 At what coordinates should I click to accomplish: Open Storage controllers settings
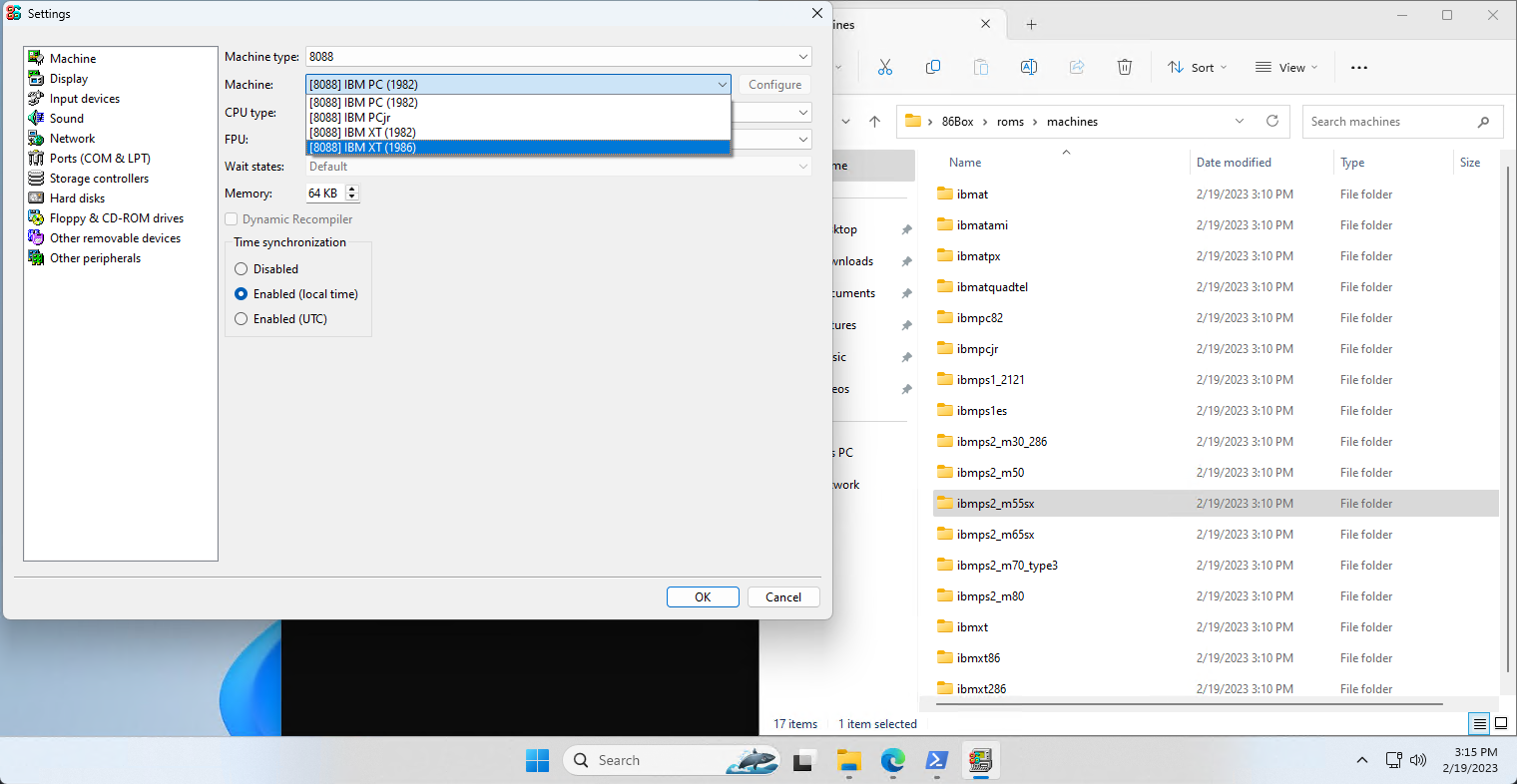click(97, 178)
